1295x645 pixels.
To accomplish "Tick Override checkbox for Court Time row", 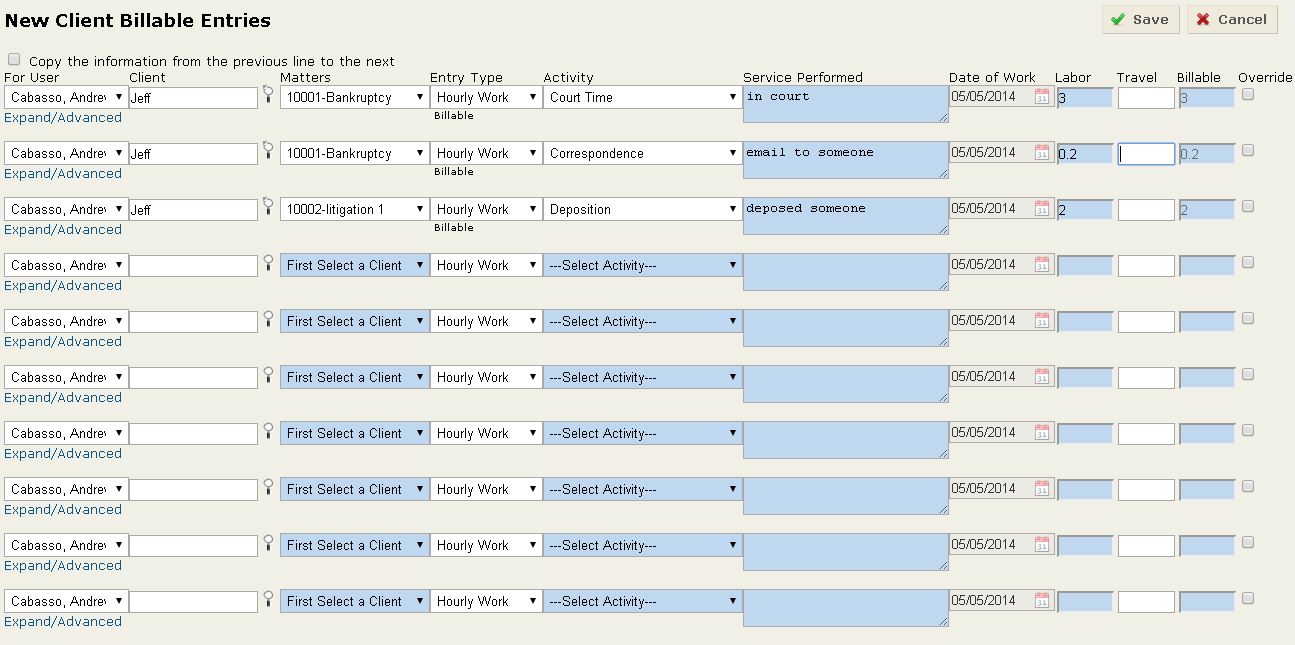I will pos(1248,95).
